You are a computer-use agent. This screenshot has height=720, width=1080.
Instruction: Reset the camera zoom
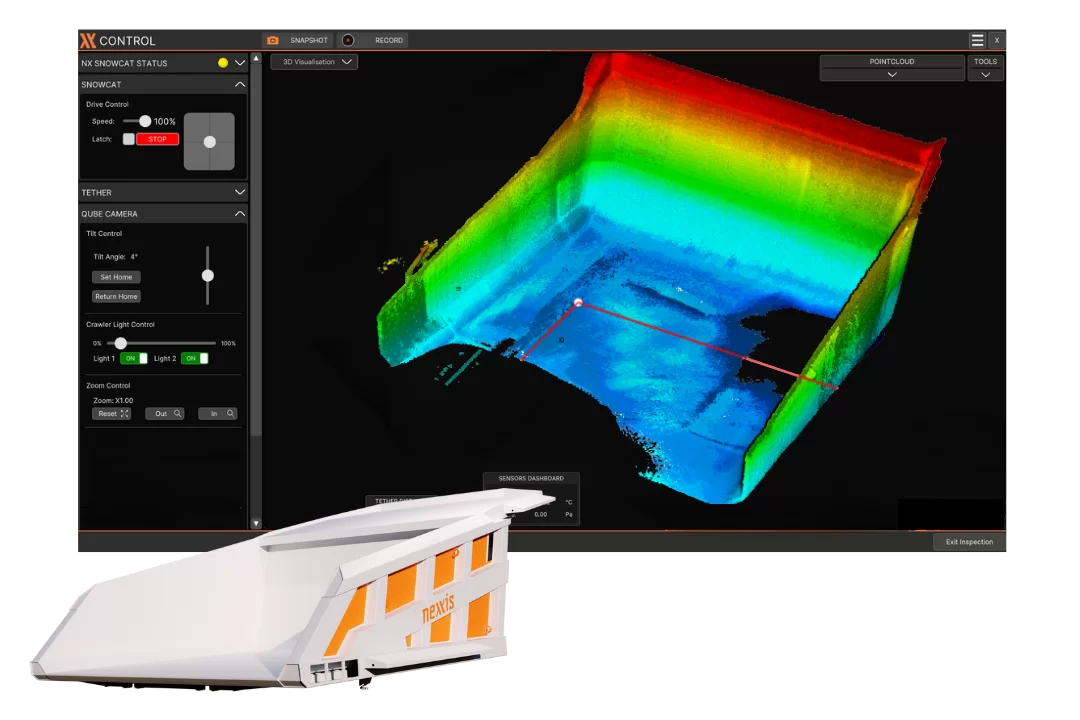[112, 414]
